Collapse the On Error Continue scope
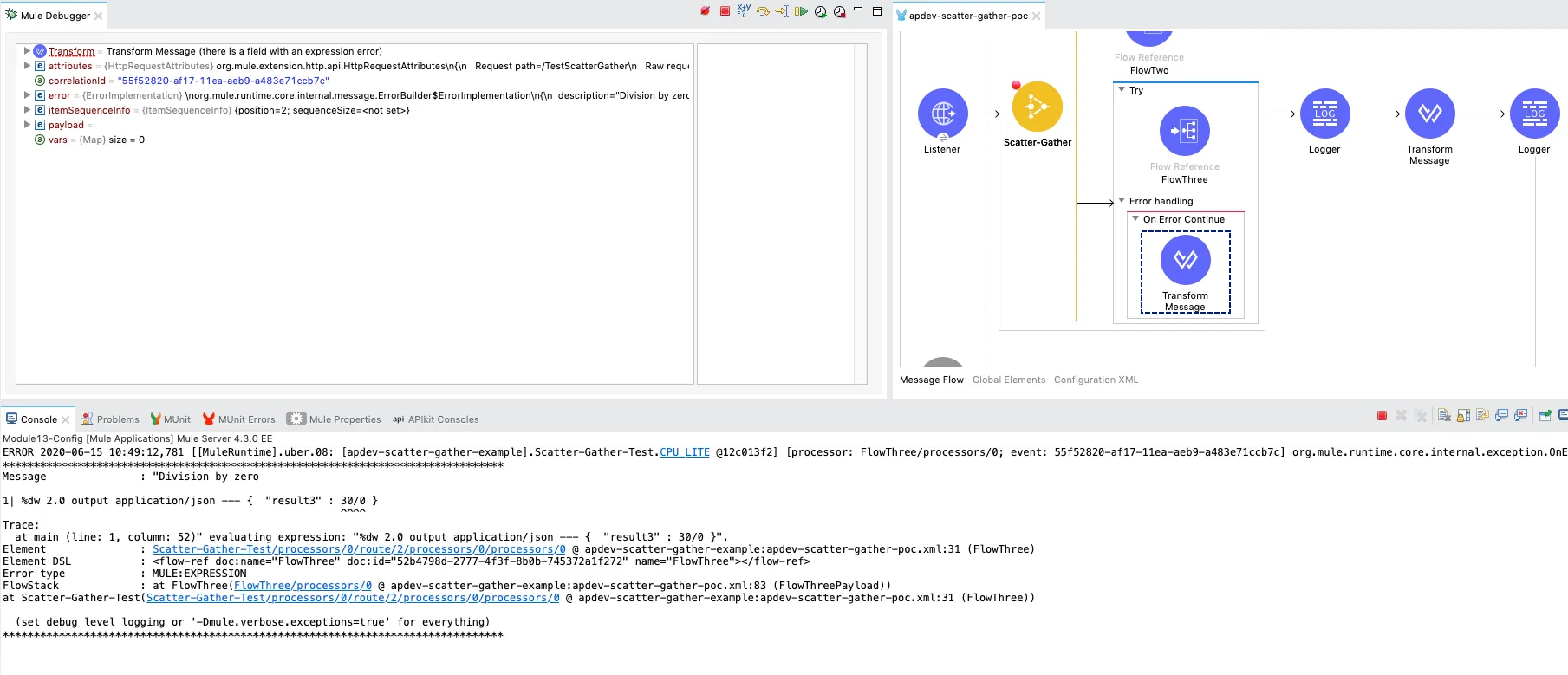The height and width of the screenshot is (675, 1568). pyautogui.click(x=1135, y=219)
